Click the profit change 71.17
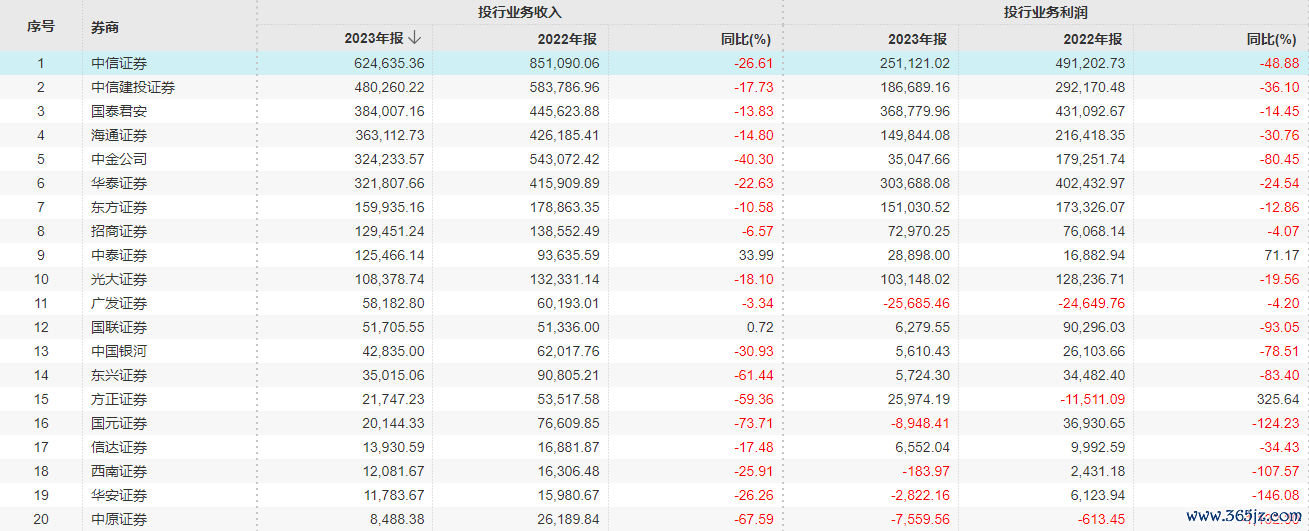The height and width of the screenshot is (531, 1309). [1282, 255]
